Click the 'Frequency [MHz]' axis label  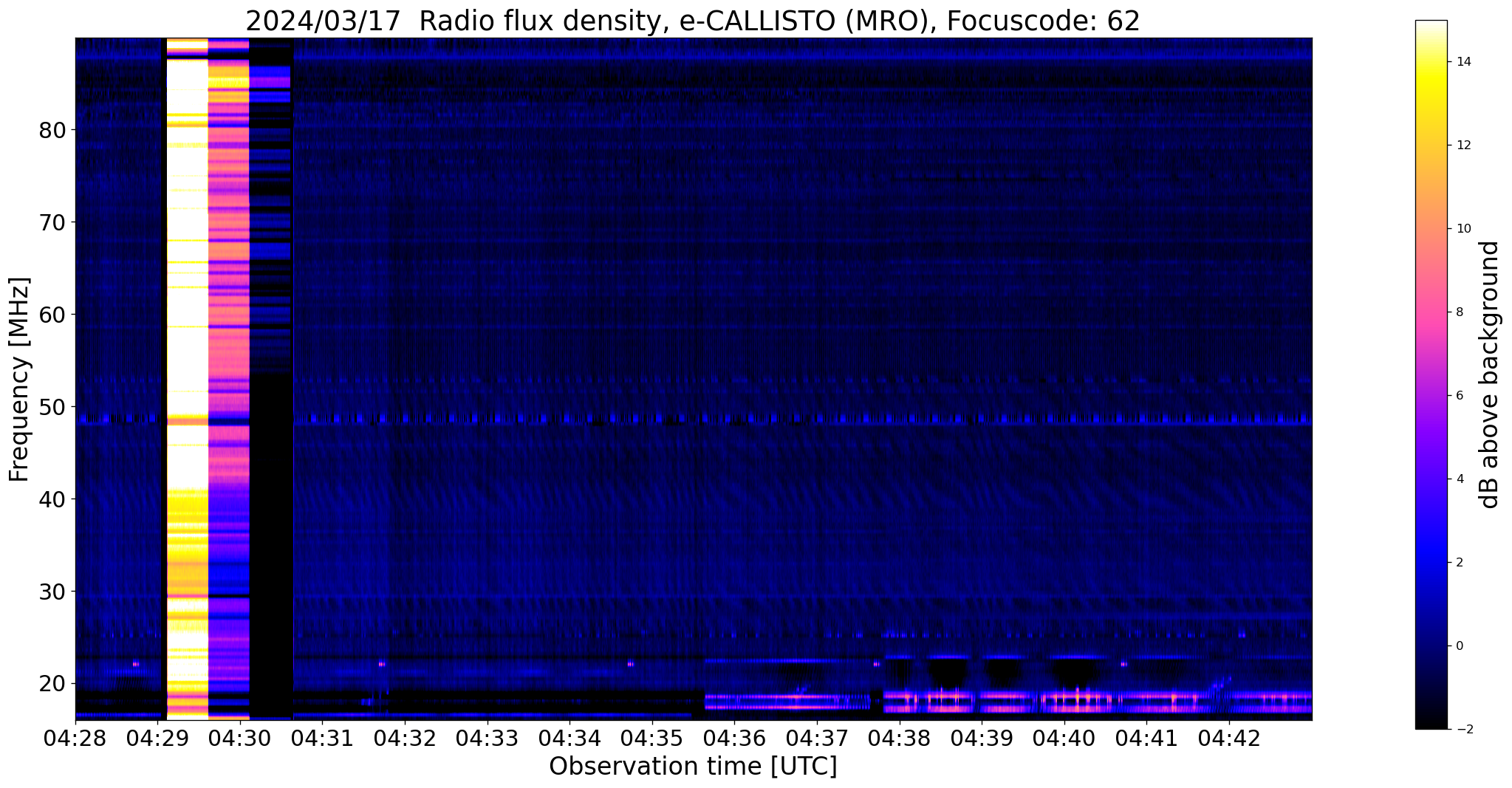pos(19,380)
